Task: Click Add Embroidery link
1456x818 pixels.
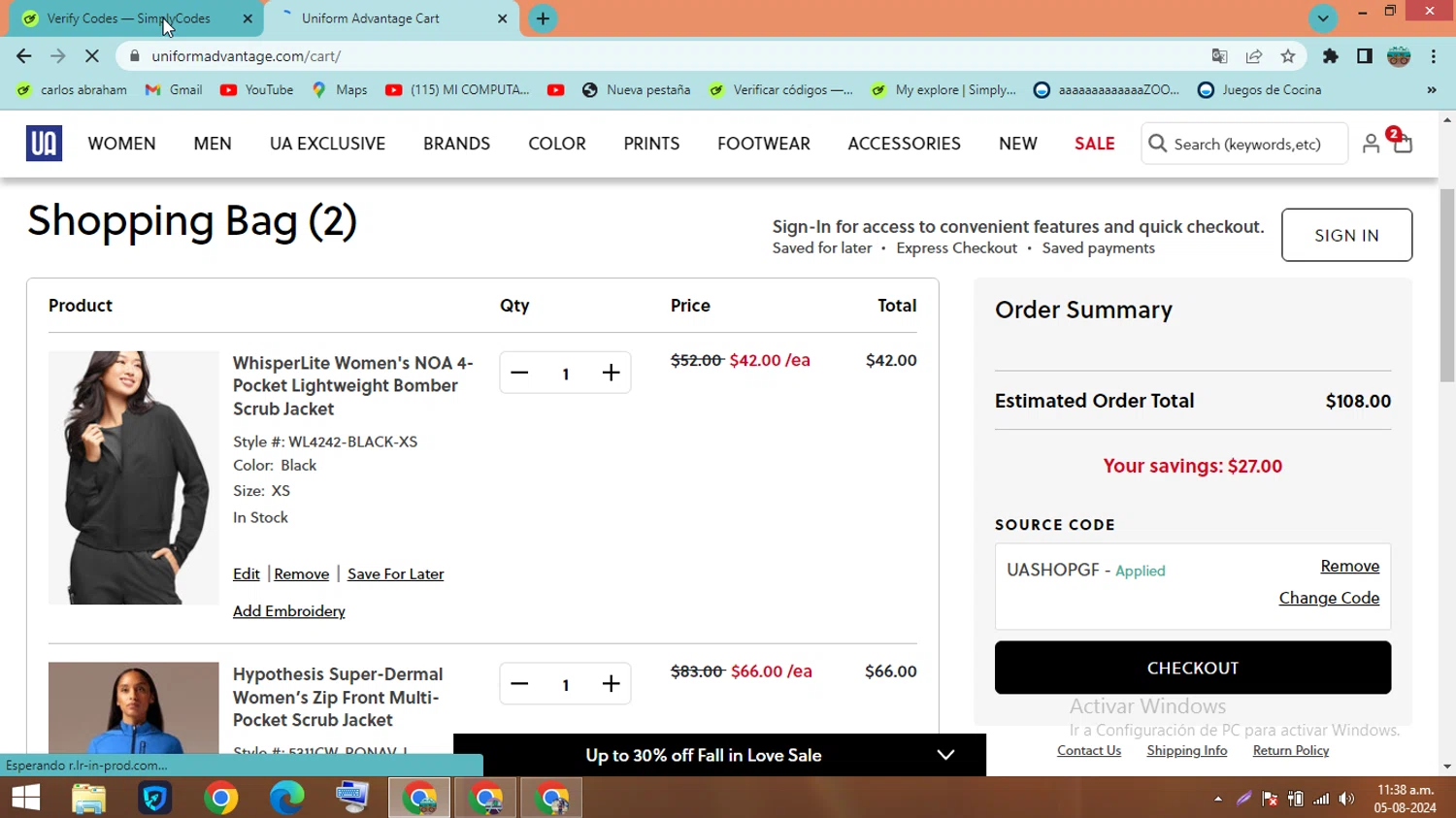Action: 289,611
